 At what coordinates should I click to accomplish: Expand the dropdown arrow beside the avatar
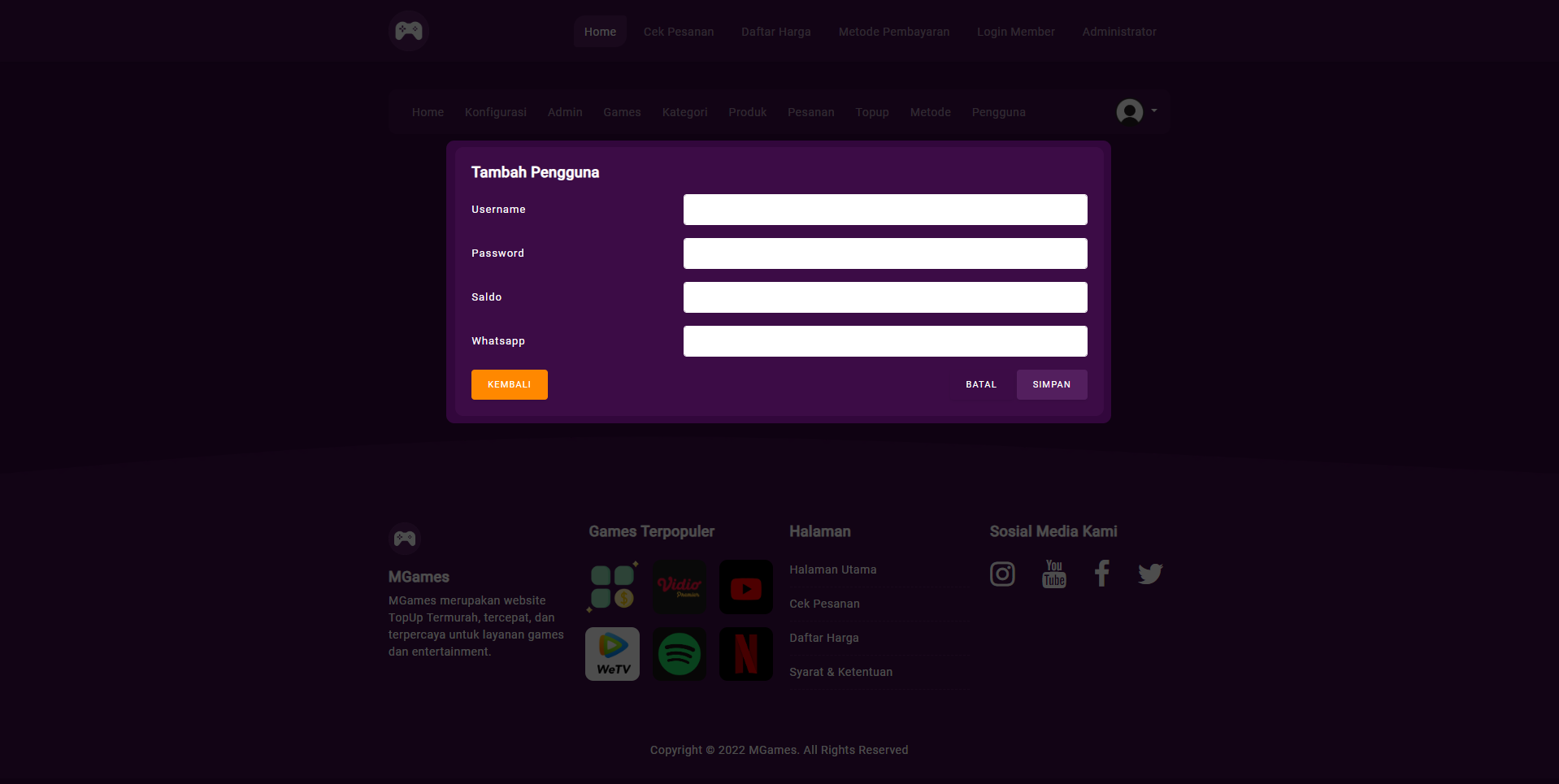click(1154, 110)
